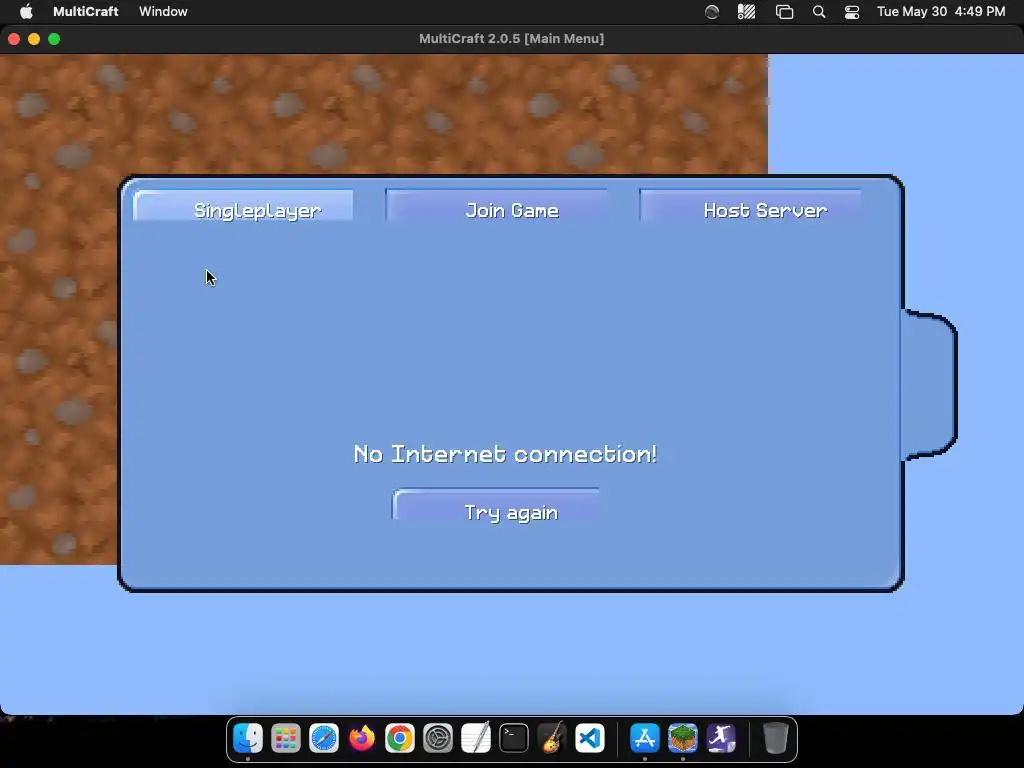Click the Try again button
Viewport: 1024px width, 768px height.
496,507
